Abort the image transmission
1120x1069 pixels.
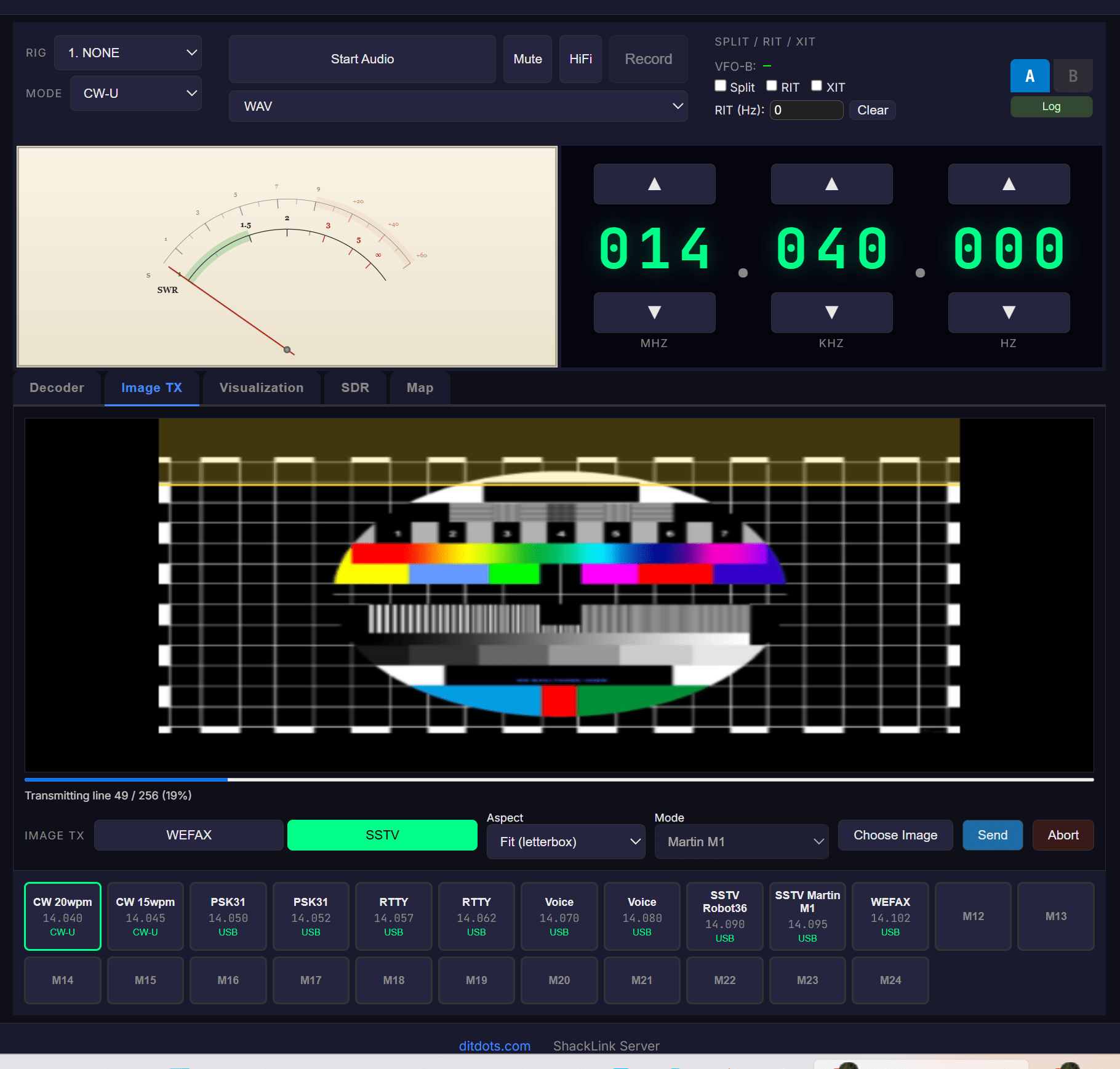pyautogui.click(x=1063, y=835)
